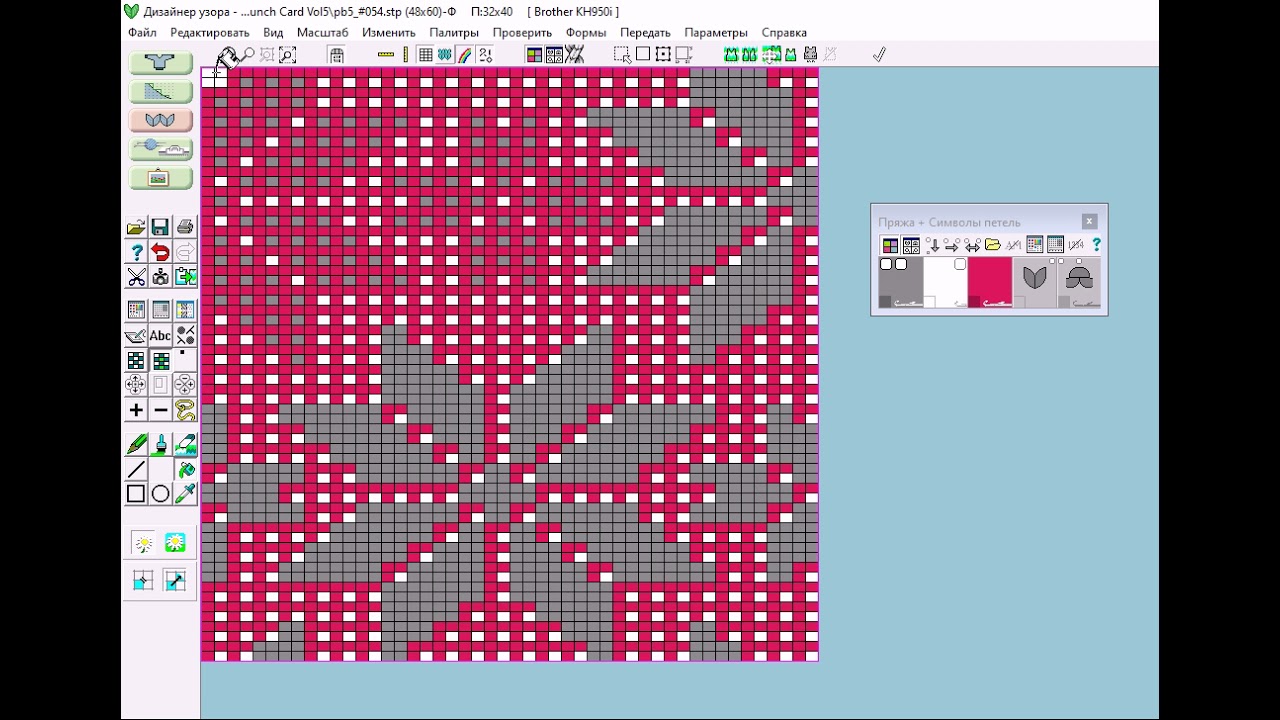Choose the eraser tool
This screenshot has height=720, width=1280.
coord(185,444)
